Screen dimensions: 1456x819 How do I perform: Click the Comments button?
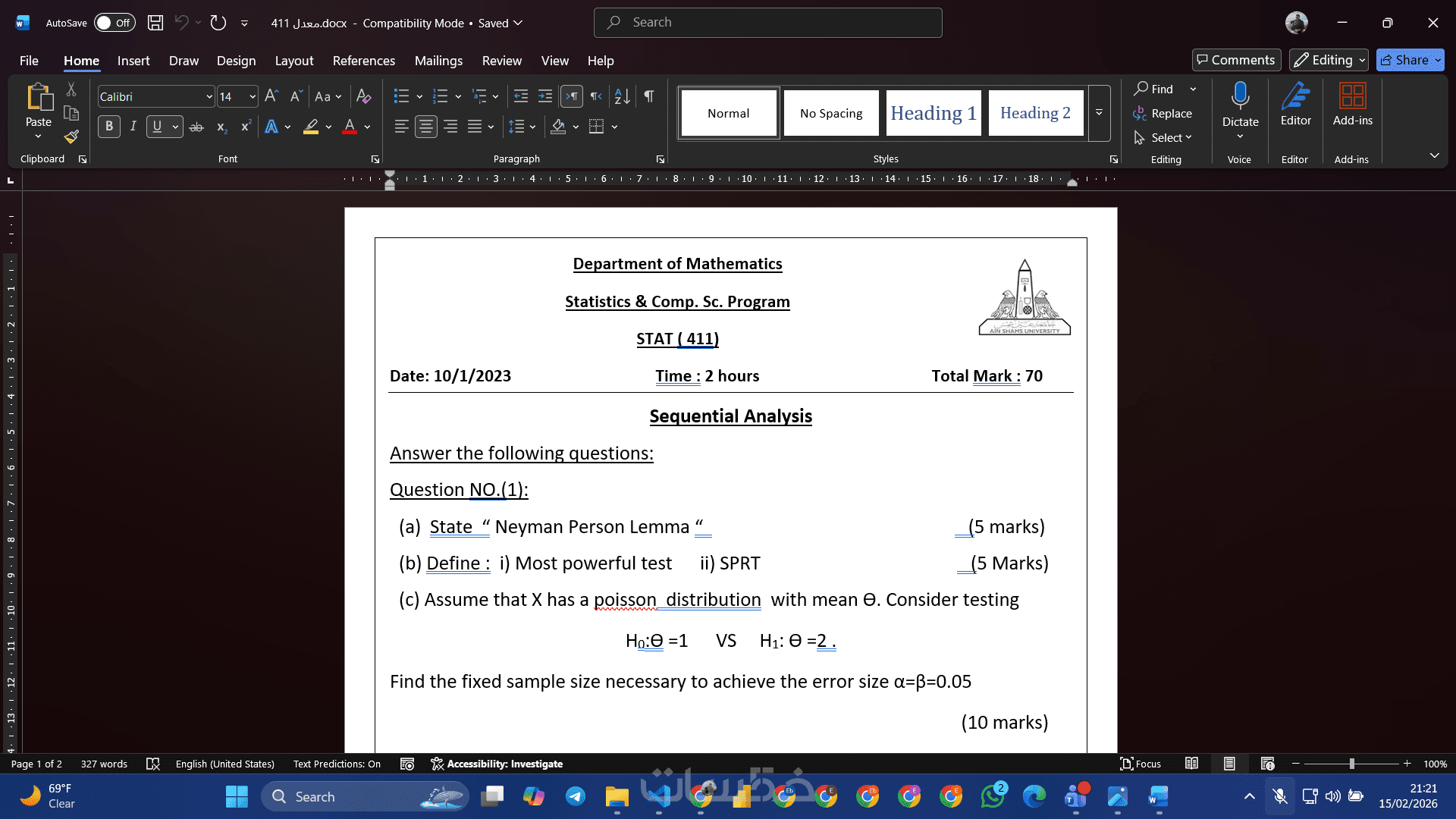point(1236,60)
